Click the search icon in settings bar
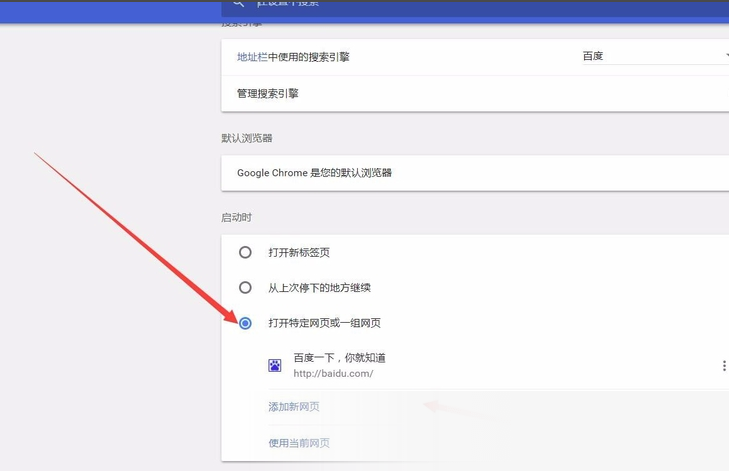The height and width of the screenshot is (471, 729). point(239,3)
